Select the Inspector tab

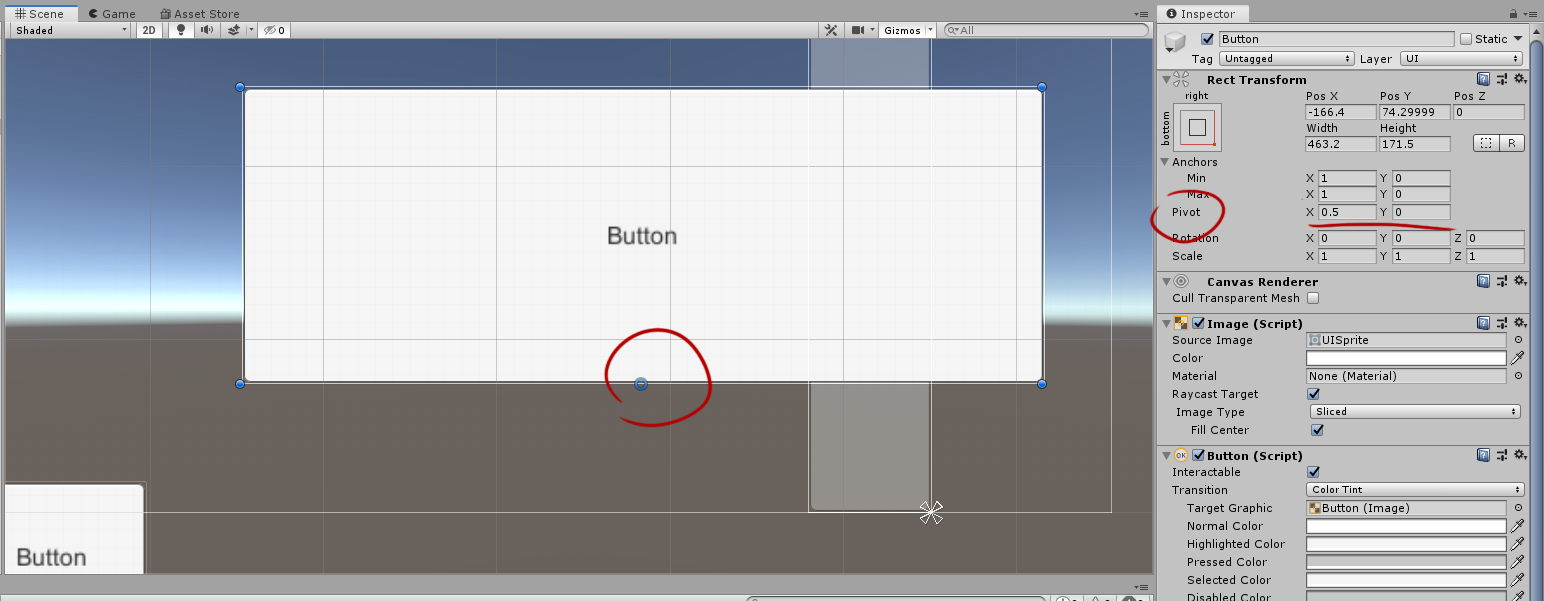(1201, 14)
